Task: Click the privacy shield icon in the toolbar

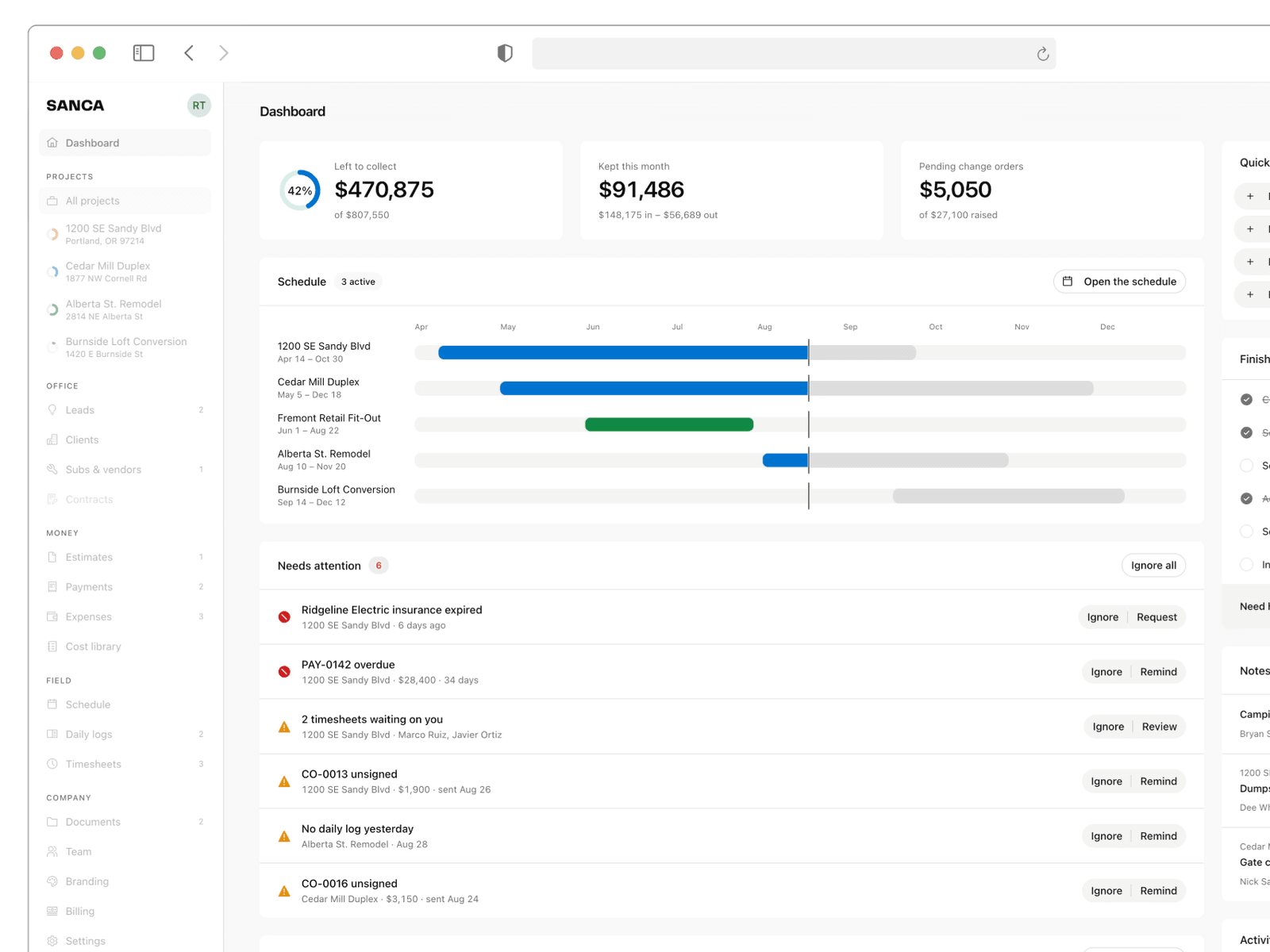Action: tap(505, 53)
